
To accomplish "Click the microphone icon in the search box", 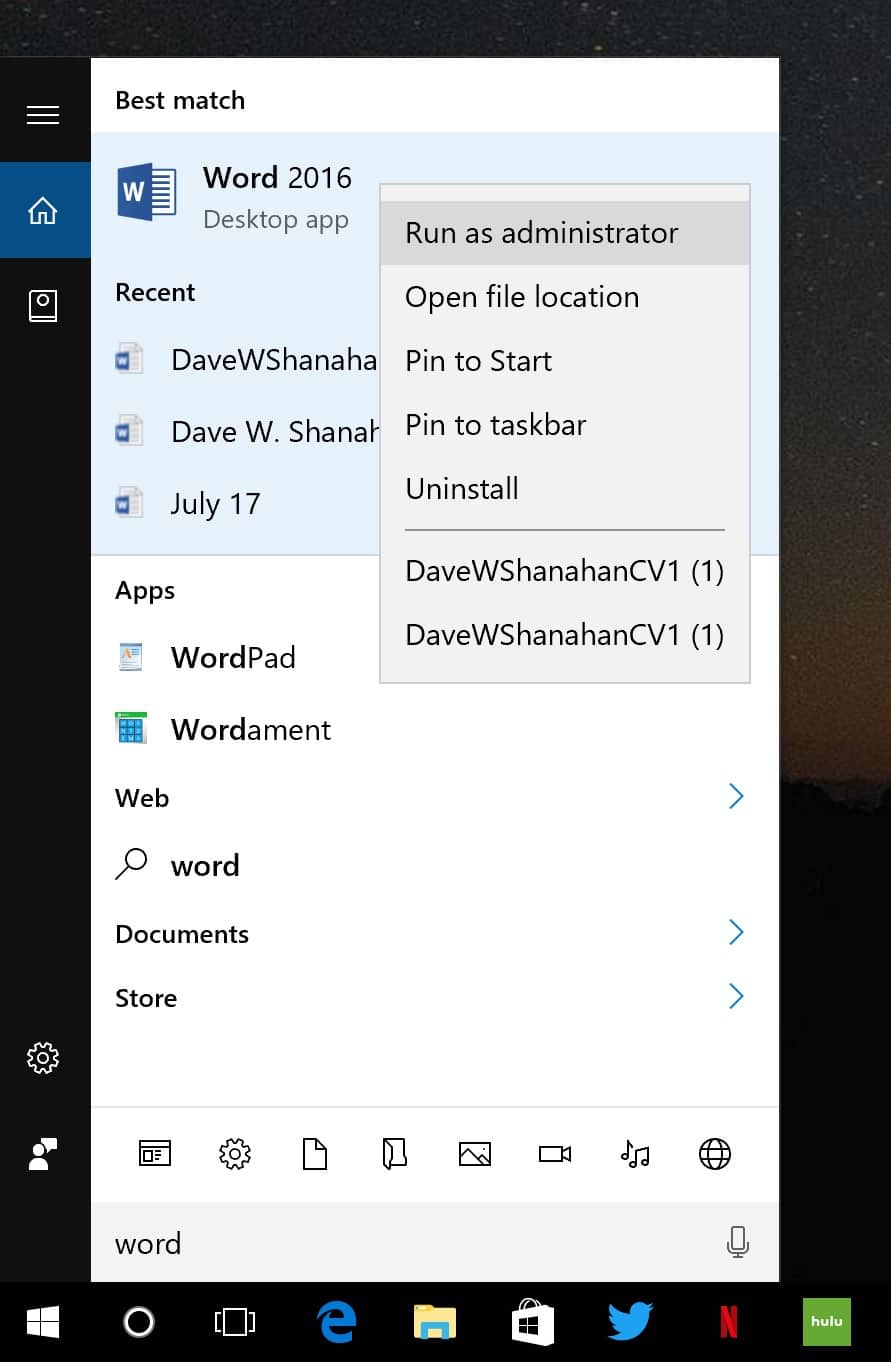I will 738,1242.
